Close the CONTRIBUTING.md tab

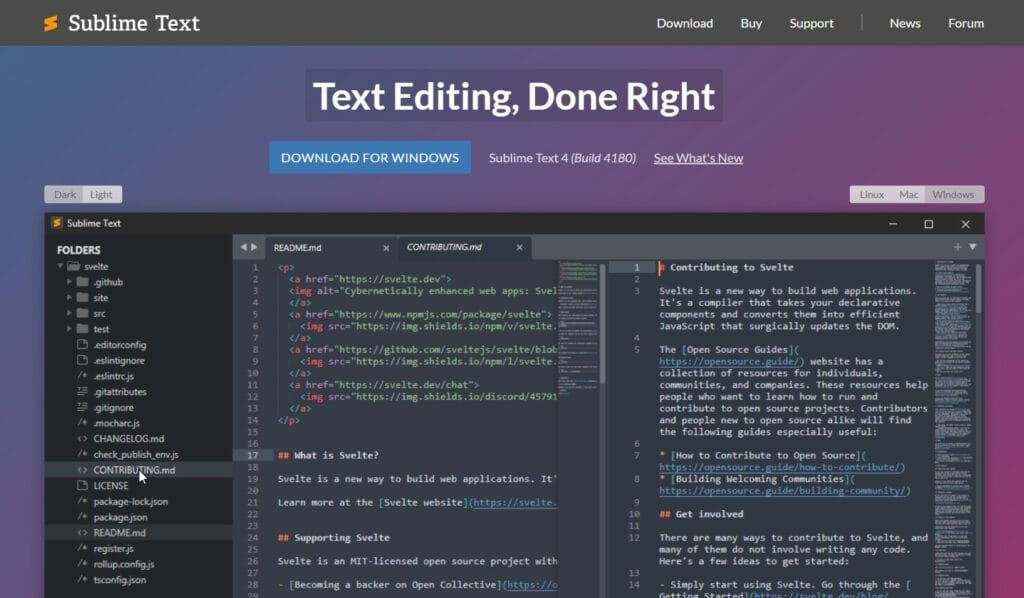point(519,247)
